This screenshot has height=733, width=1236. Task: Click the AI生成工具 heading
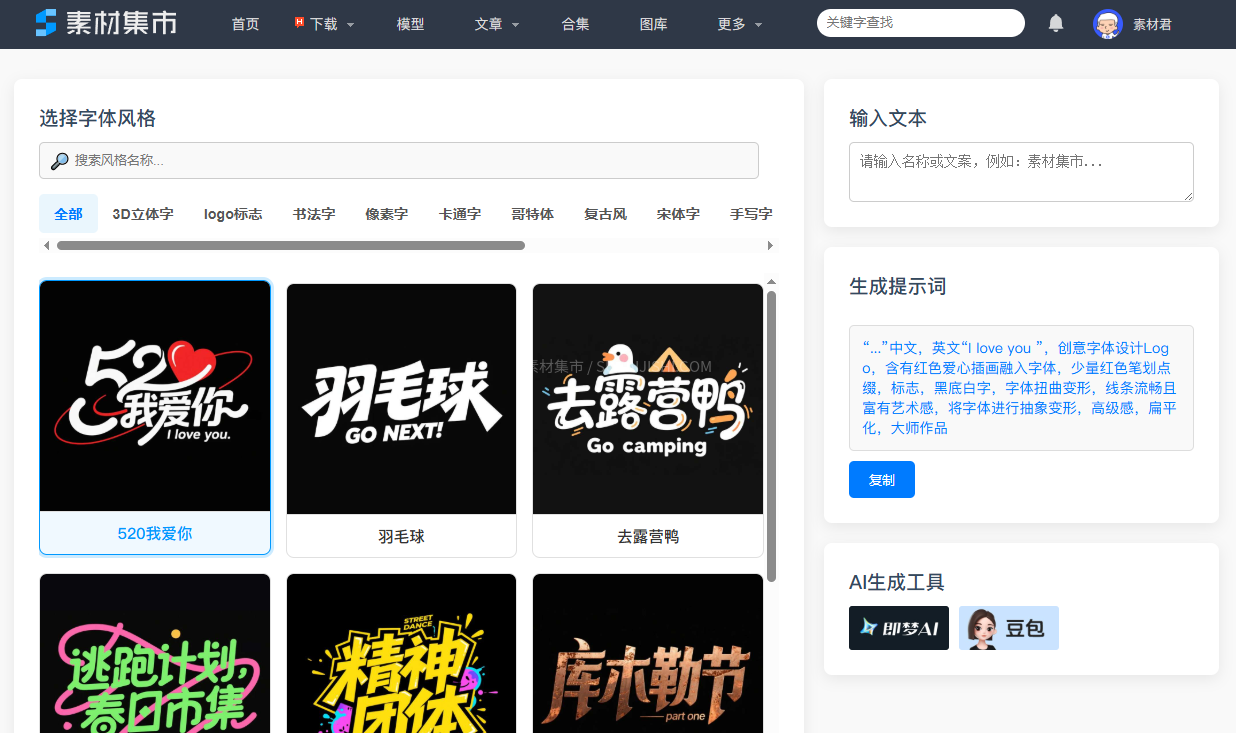(x=897, y=583)
